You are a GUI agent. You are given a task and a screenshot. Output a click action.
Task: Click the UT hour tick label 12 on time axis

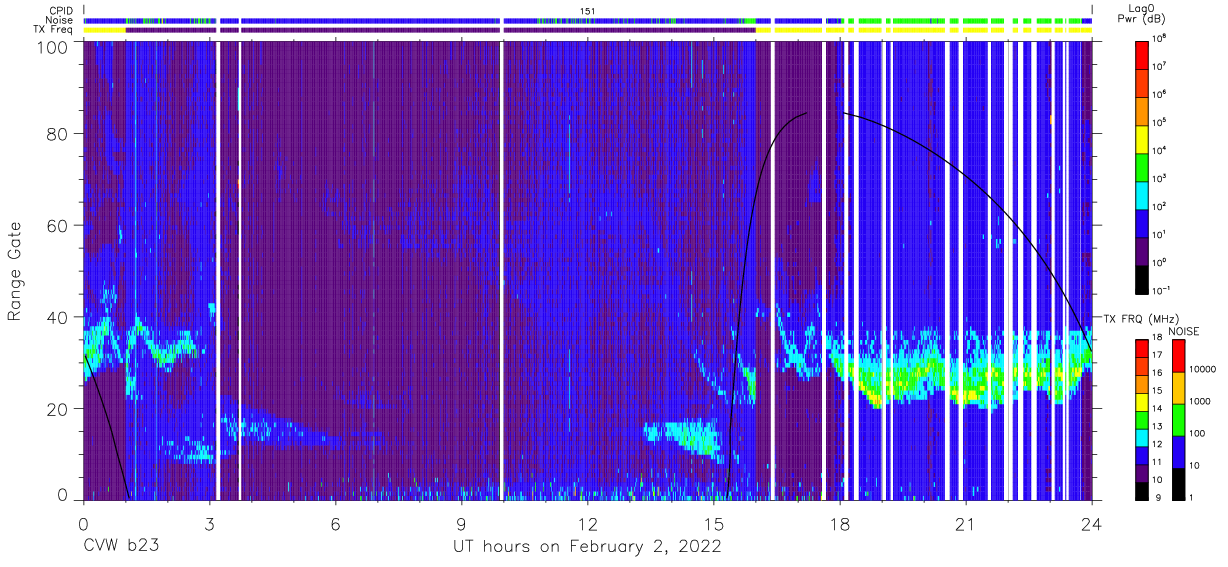[x=588, y=523]
